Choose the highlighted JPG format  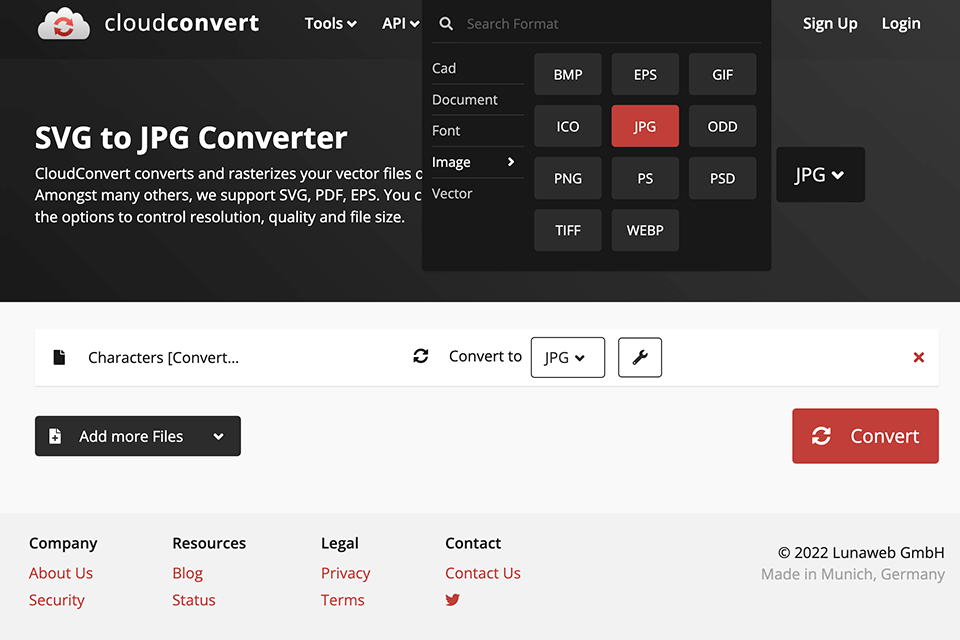tap(645, 126)
